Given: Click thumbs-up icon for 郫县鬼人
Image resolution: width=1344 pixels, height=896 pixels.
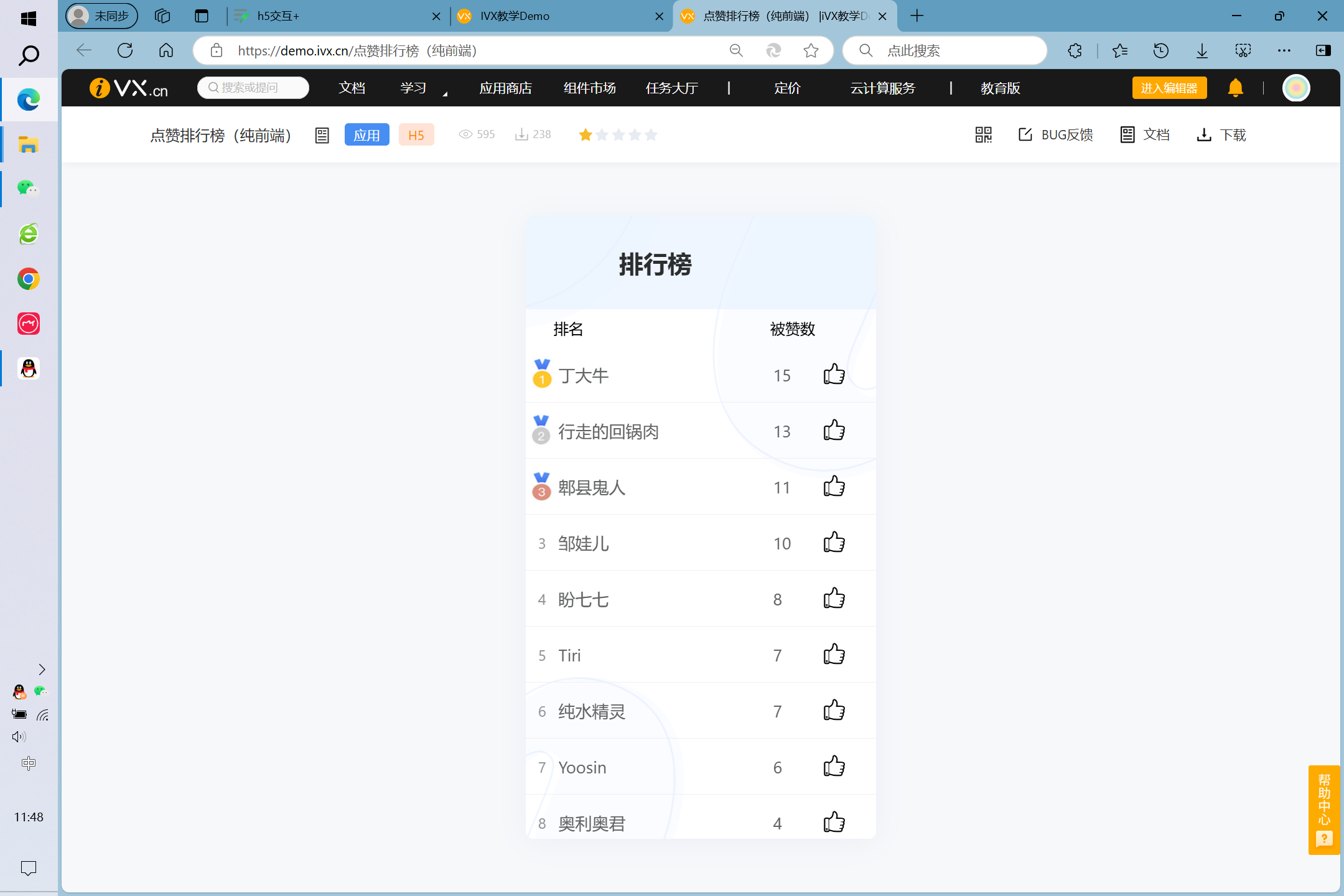Looking at the screenshot, I should point(834,487).
